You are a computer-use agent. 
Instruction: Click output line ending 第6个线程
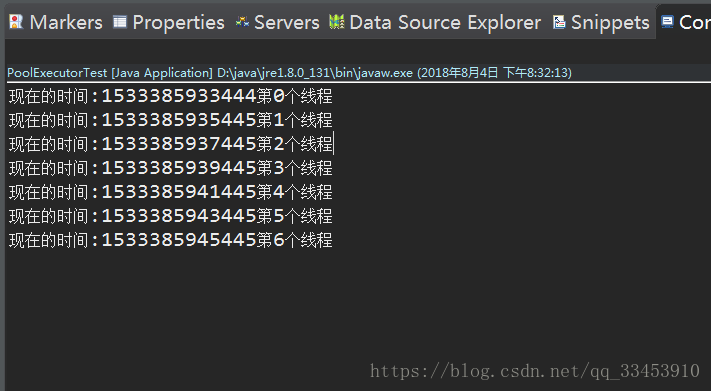170,240
